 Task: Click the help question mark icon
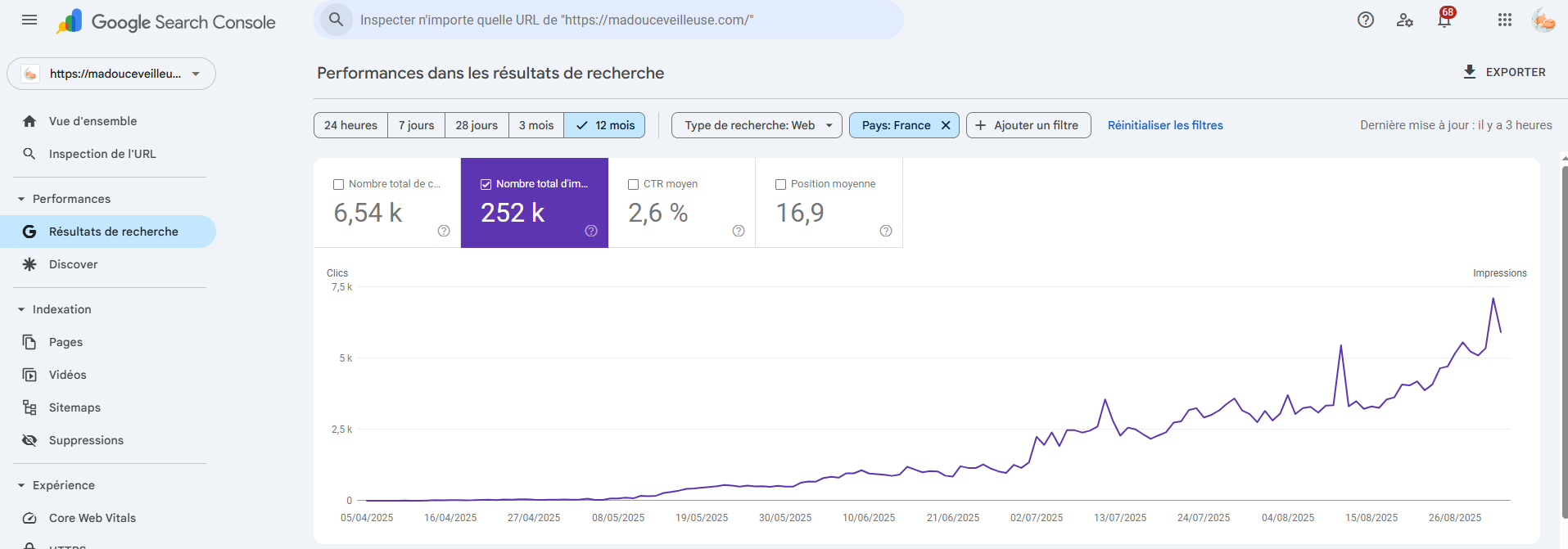click(x=1365, y=20)
